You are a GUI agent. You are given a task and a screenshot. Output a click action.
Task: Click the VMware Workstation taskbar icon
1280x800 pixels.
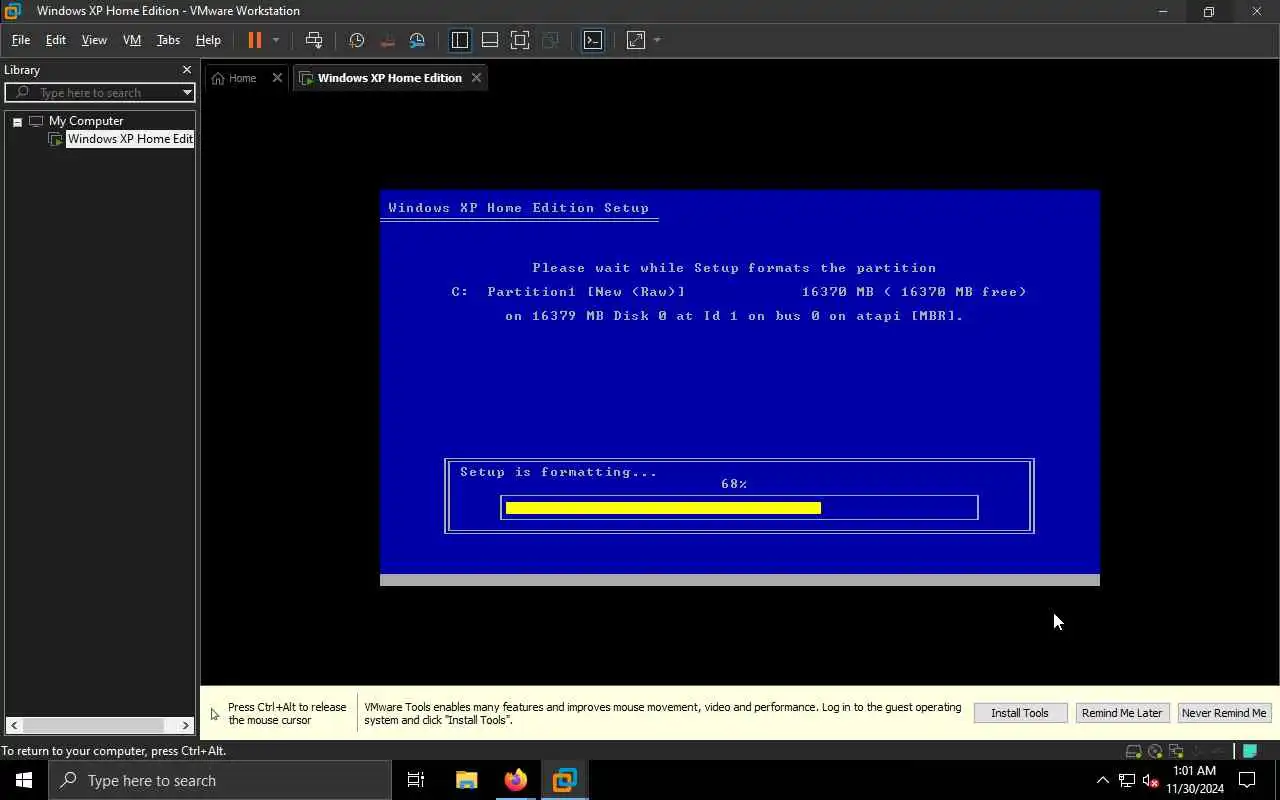(x=565, y=780)
